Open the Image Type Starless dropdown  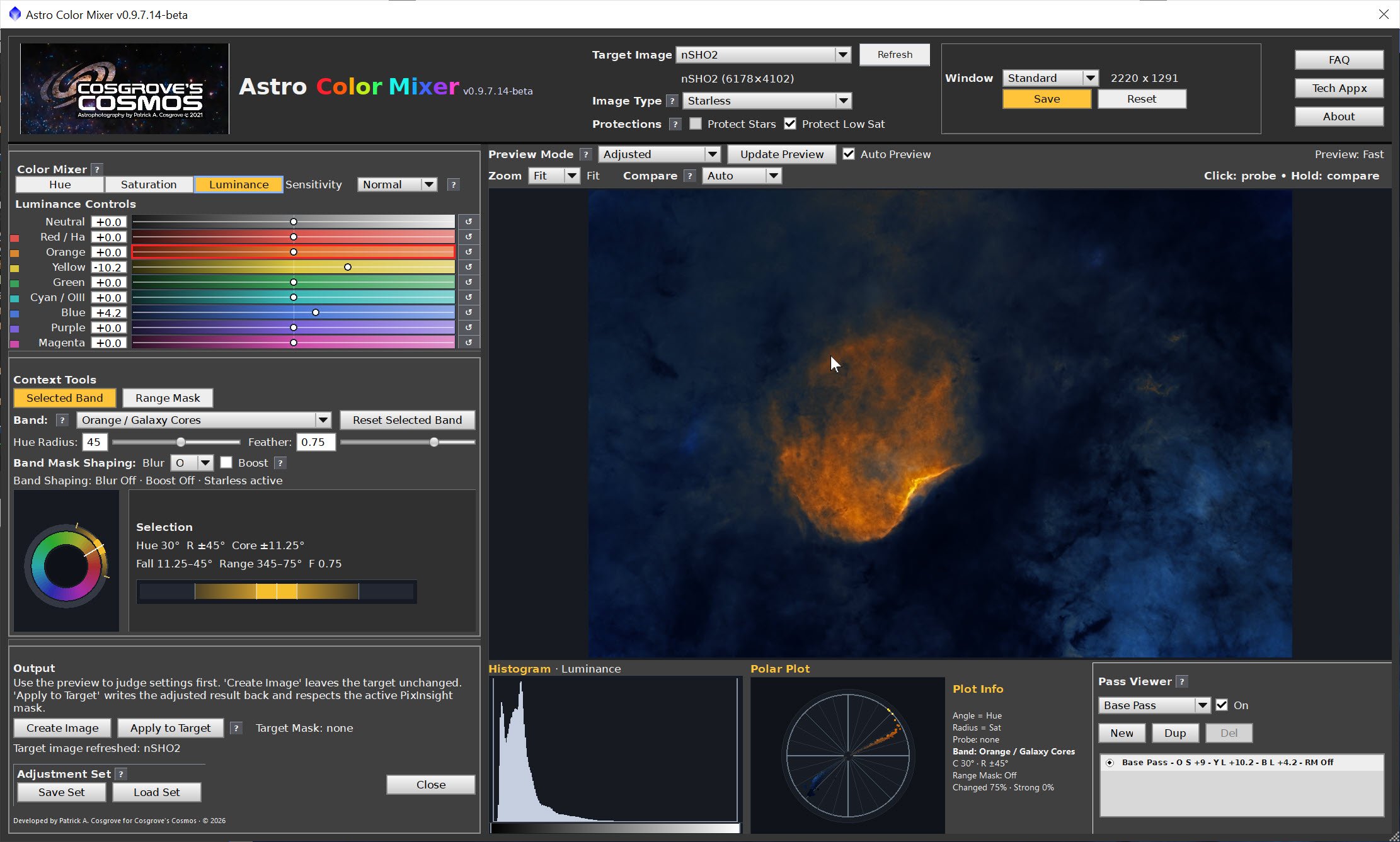click(x=767, y=101)
